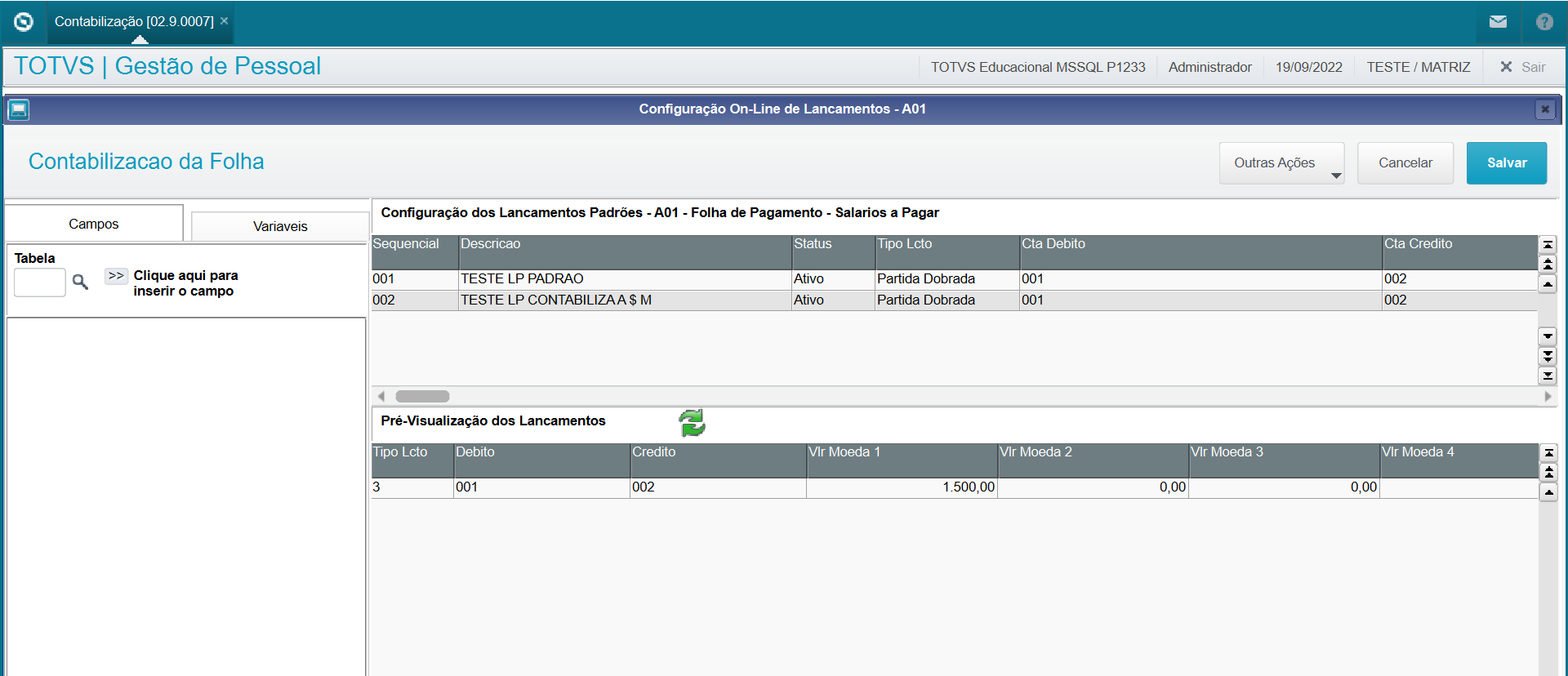Click Cta Credito 002 in row TESTE LP PADRAO

(1460, 279)
